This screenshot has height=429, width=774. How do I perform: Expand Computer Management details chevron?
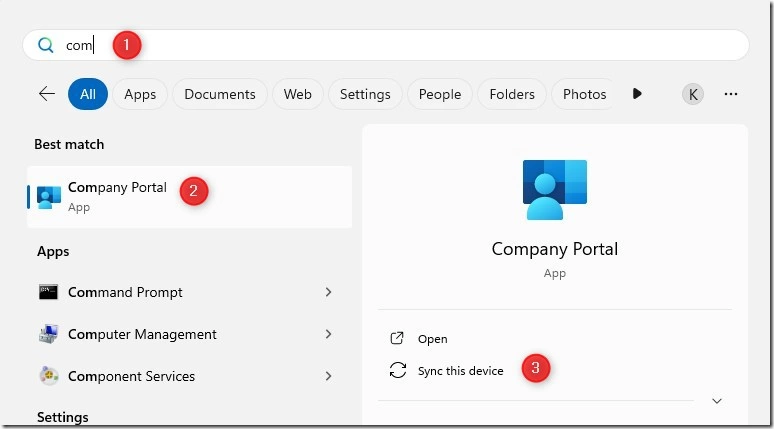click(x=328, y=334)
